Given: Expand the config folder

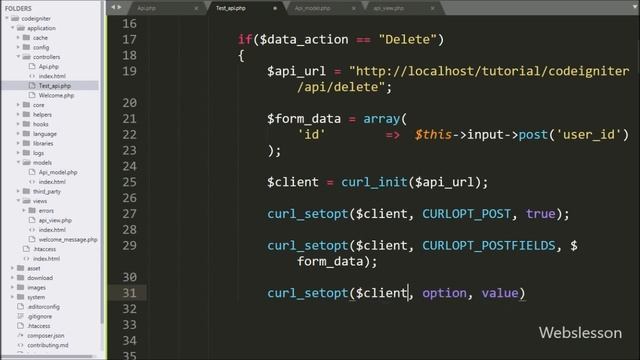Looking at the screenshot, I should click(18, 47).
